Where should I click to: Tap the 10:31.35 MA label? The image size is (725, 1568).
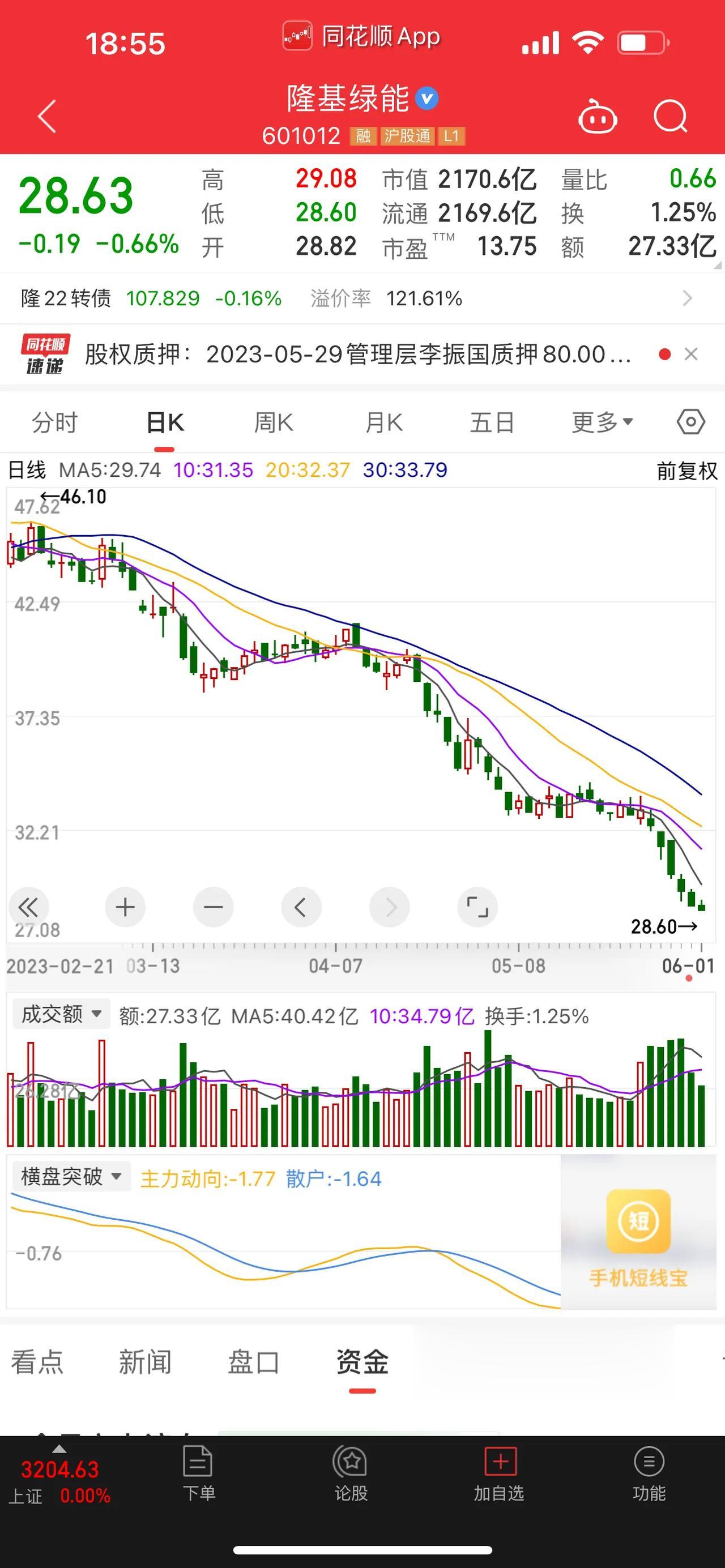213,470
